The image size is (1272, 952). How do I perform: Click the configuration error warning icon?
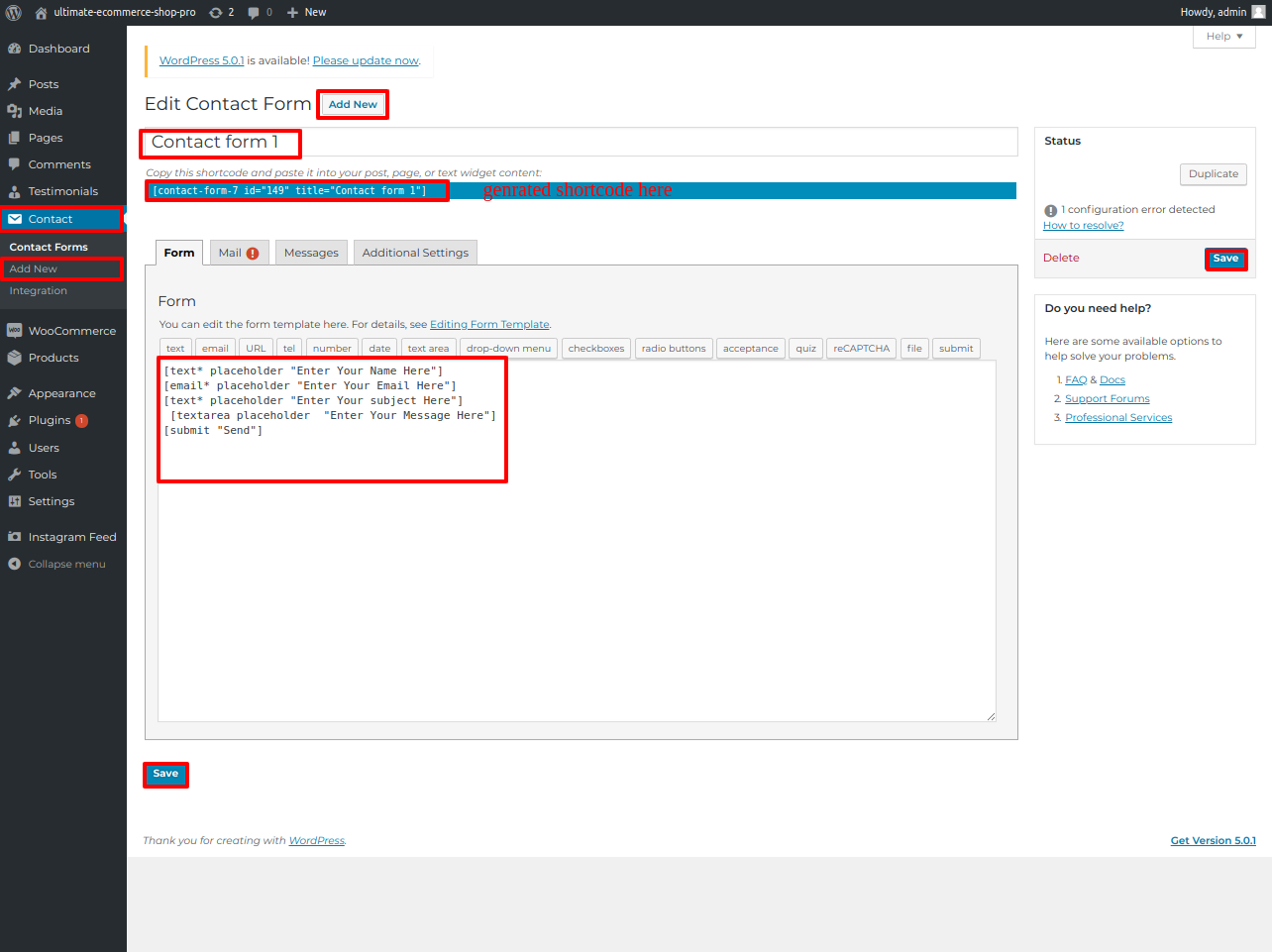[1051, 211]
